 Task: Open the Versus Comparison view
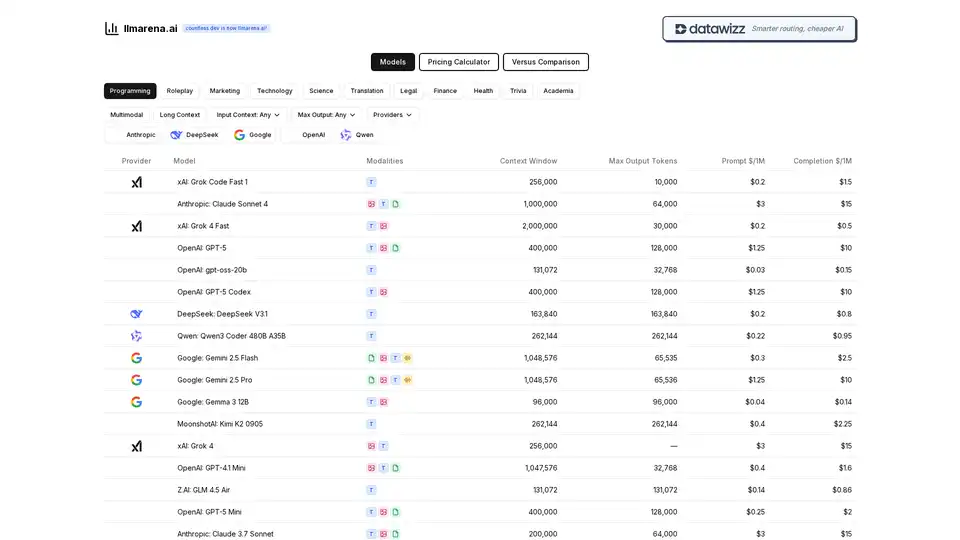point(545,62)
